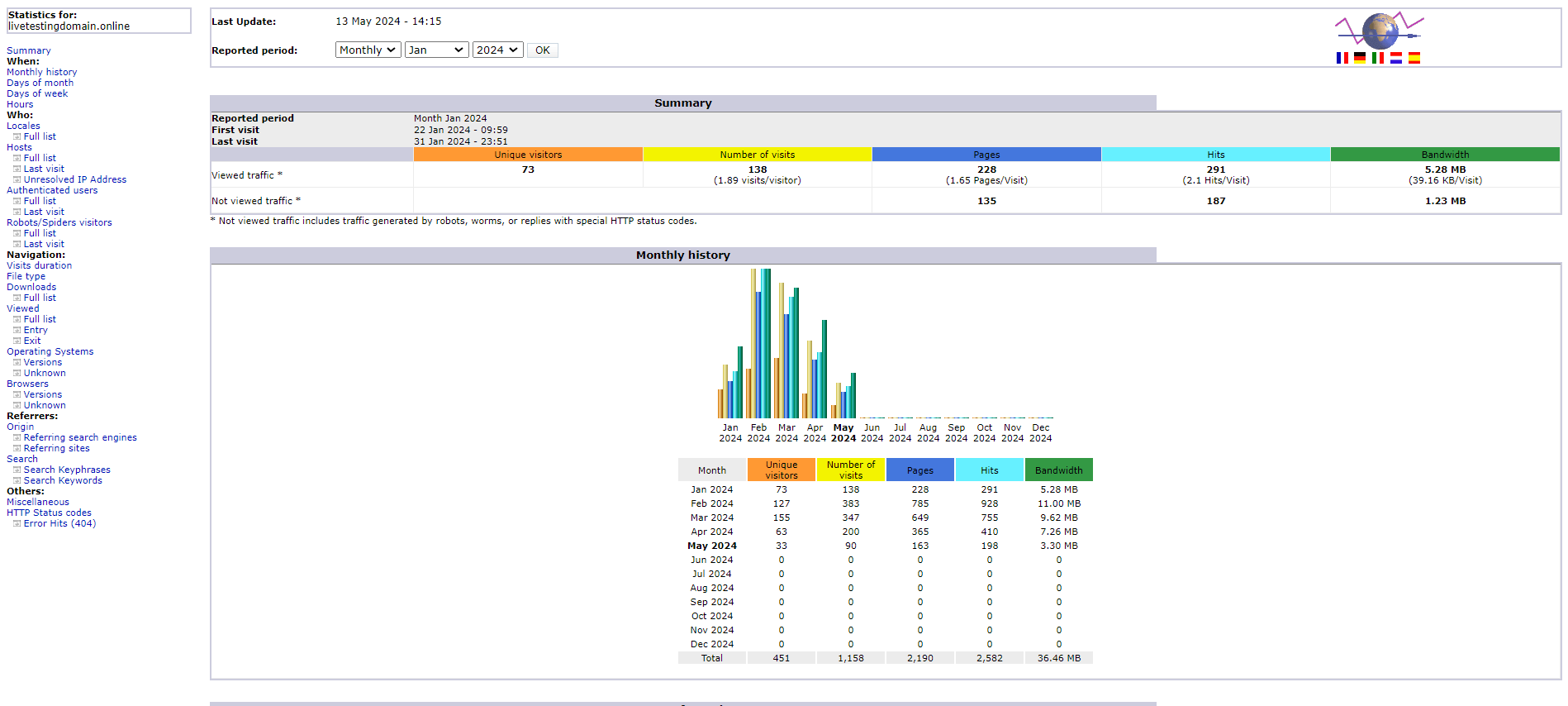This screenshot has width=1568, height=706.
Task: Click the Mar 2024 row in history table
Action: (886, 518)
